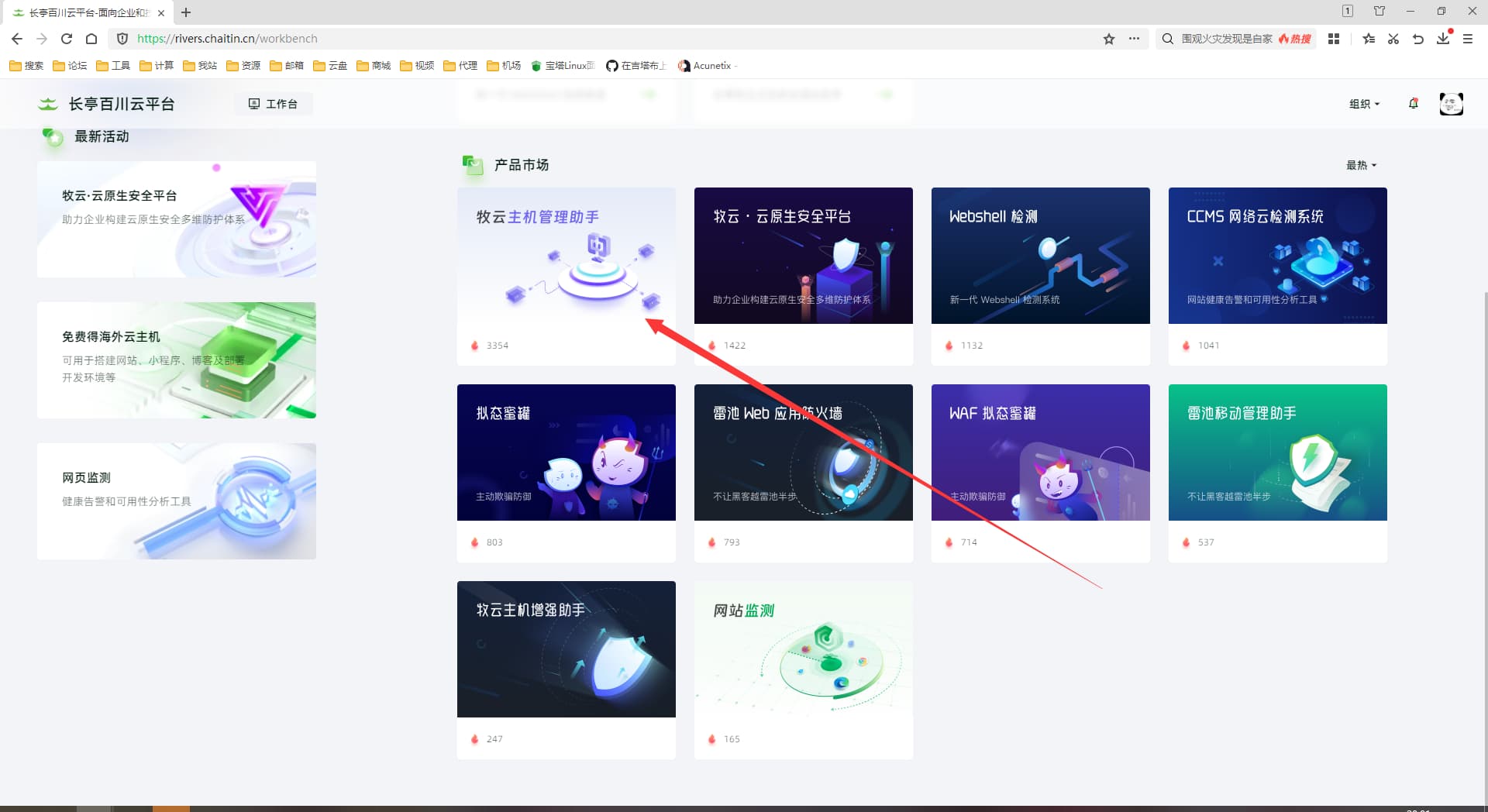This screenshot has height=812, width=1488.
Task: Reload the page with the refresh icon
Action: pyautogui.click(x=67, y=39)
